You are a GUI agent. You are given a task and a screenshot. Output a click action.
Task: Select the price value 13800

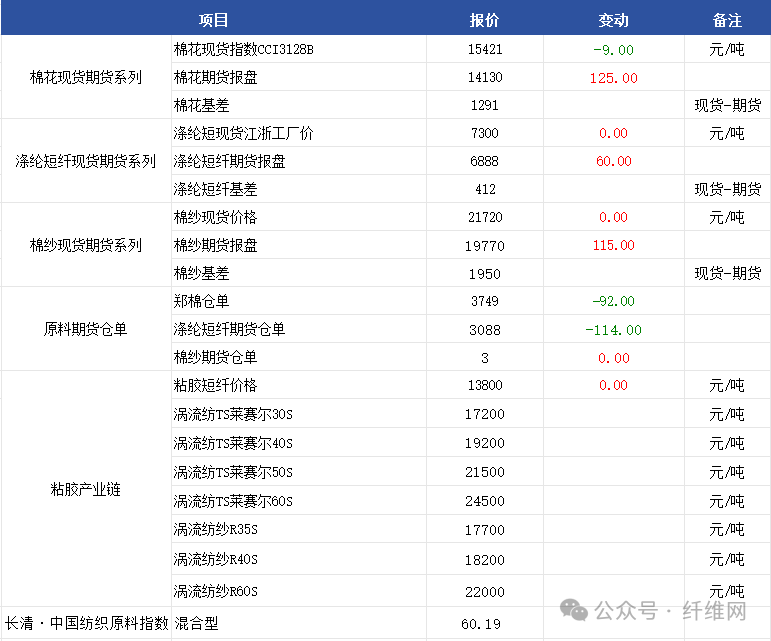click(485, 385)
